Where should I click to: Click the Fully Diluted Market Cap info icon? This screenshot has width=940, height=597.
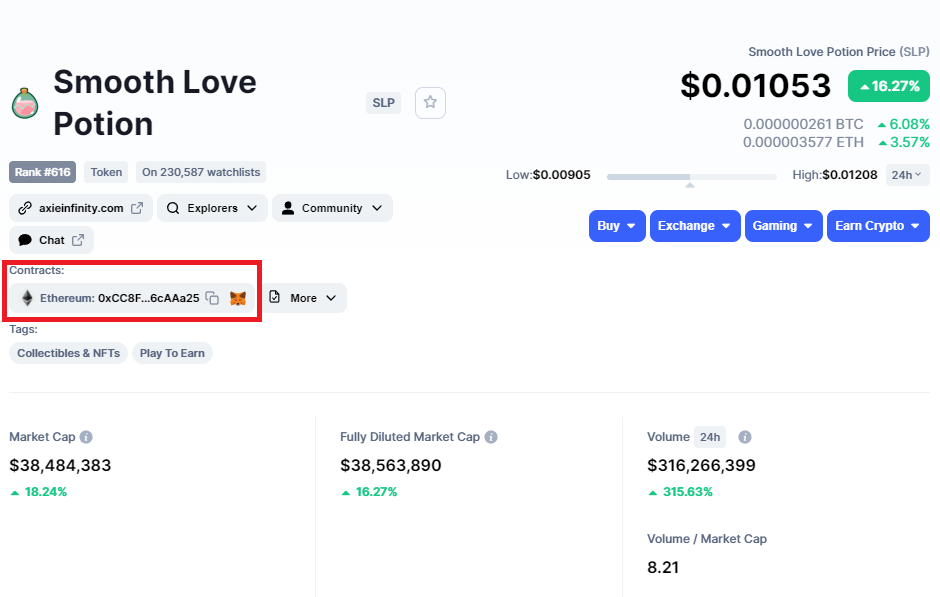491,437
